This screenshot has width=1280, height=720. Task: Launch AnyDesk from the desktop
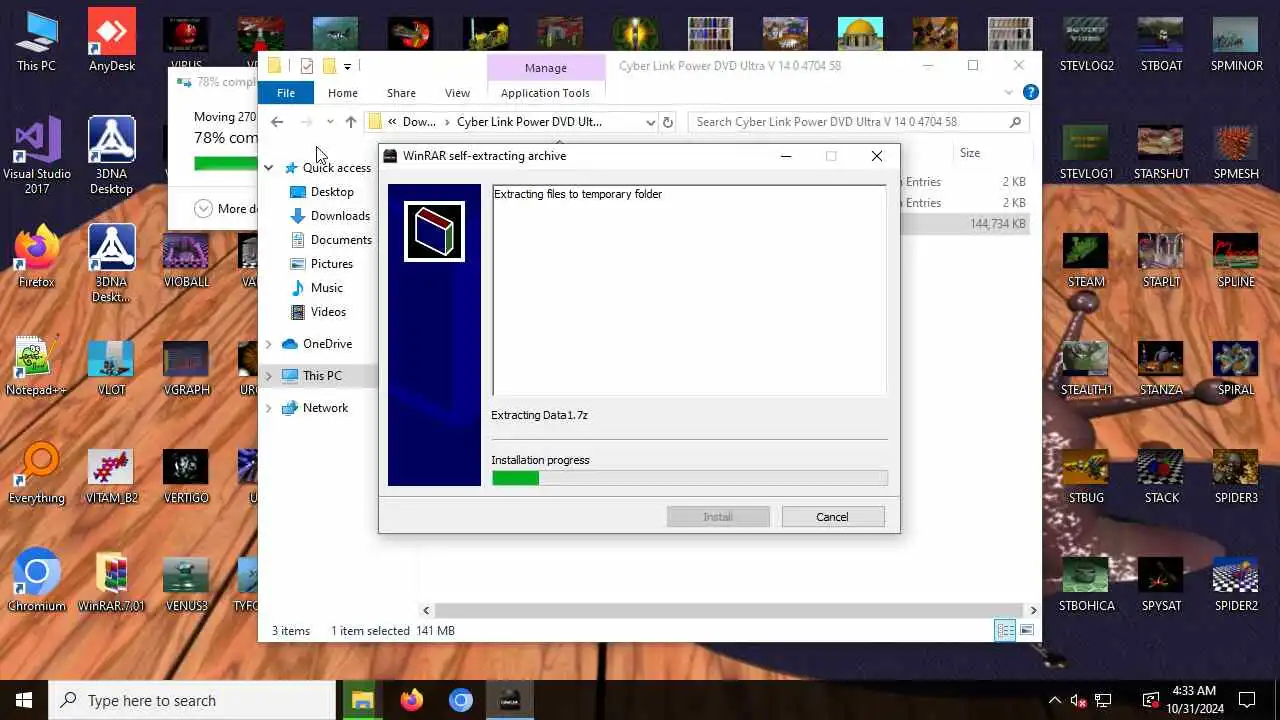point(112,42)
